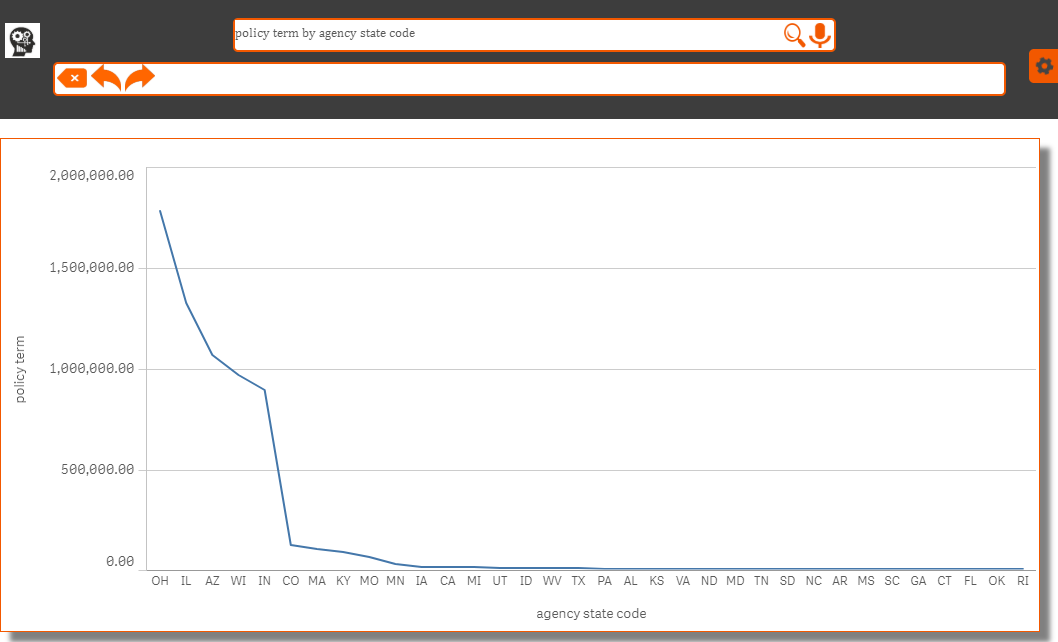Click the AR x-axis label
The height and width of the screenshot is (642, 1058).
click(x=840, y=581)
